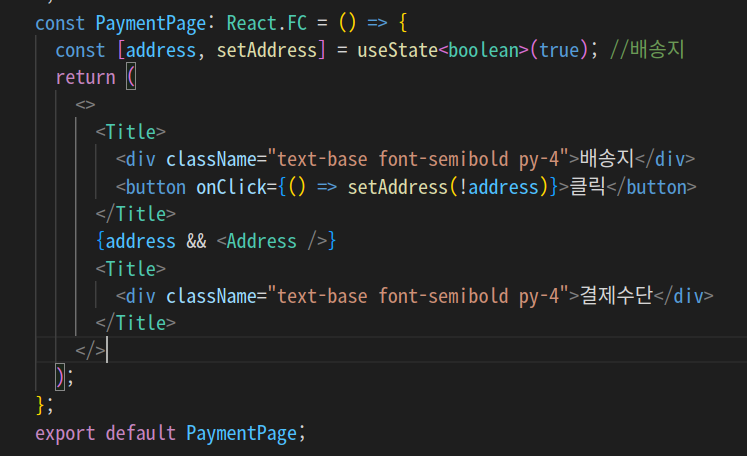Click 'onClick' attribute on the button
This screenshot has width=747, height=456.
[231, 187]
